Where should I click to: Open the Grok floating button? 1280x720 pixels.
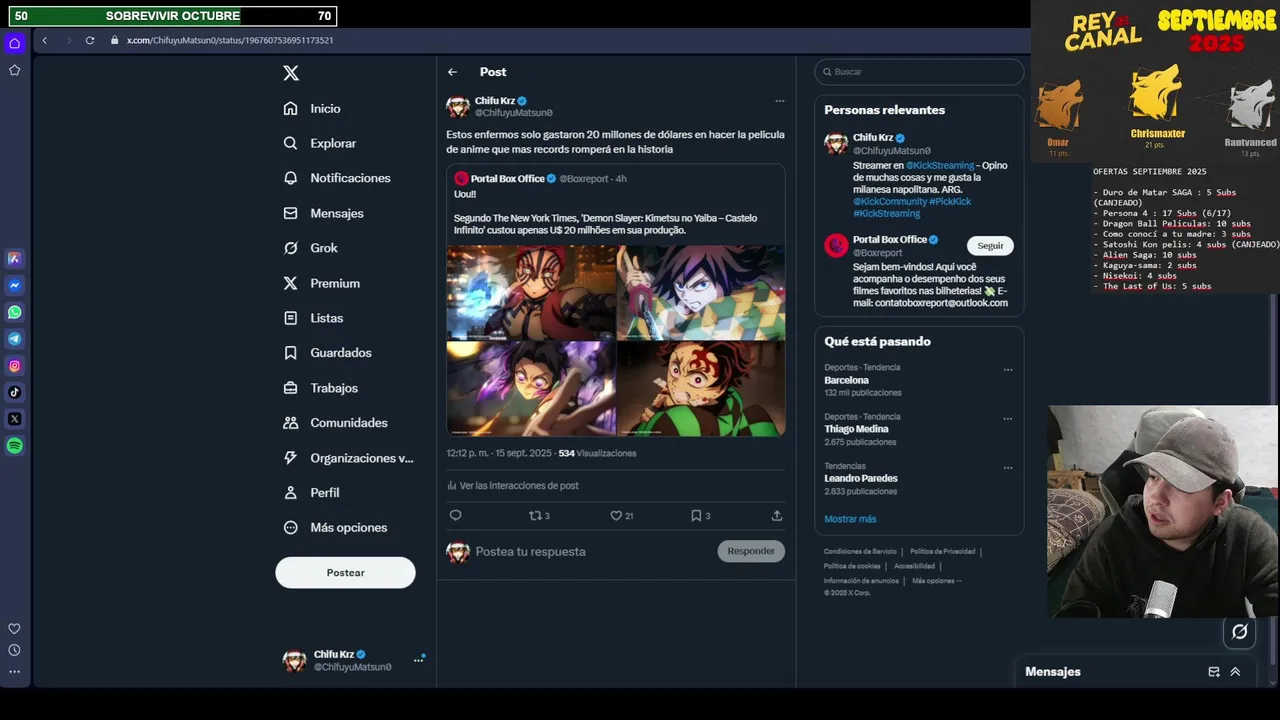click(x=1240, y=631)
